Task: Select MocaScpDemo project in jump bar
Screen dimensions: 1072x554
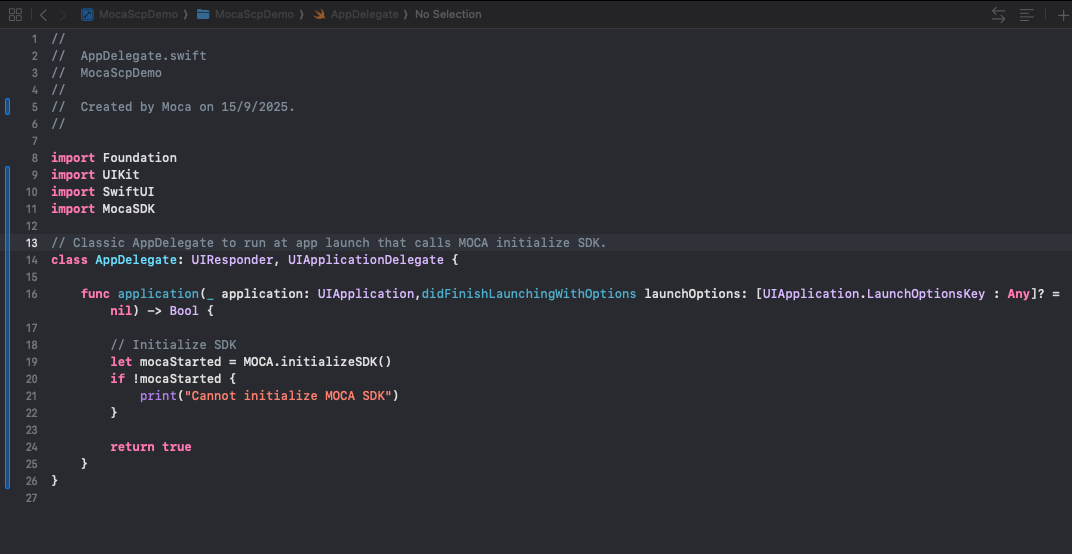Action: pos(138,14)
